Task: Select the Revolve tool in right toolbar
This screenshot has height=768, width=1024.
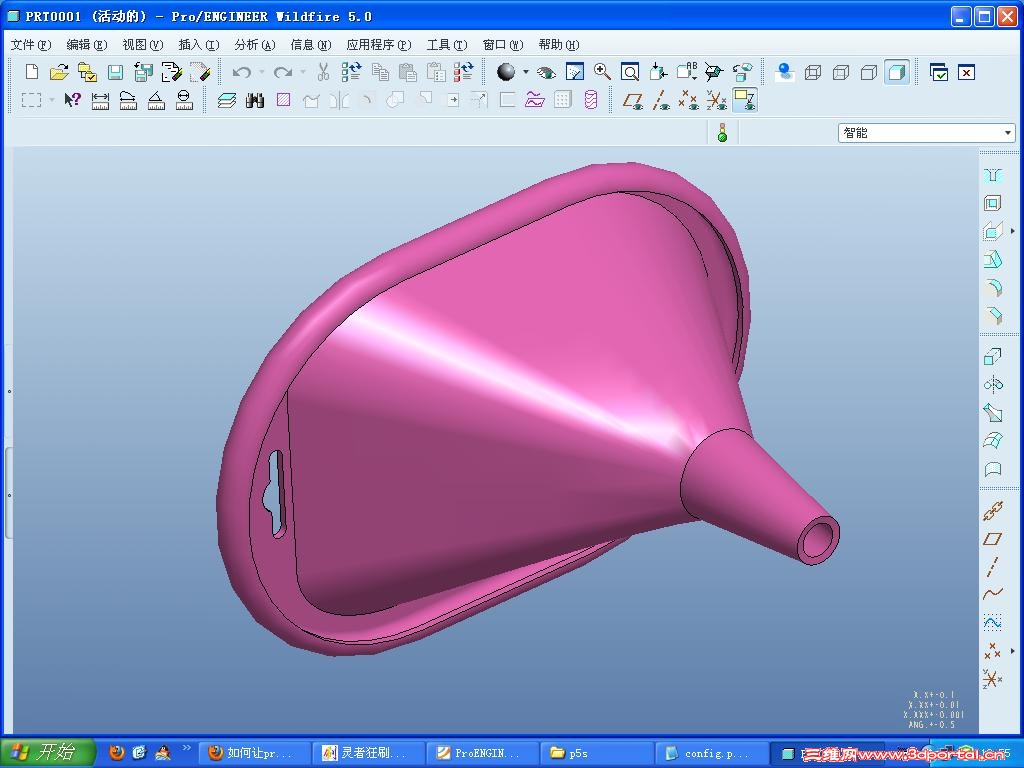Action: point(993,385)
